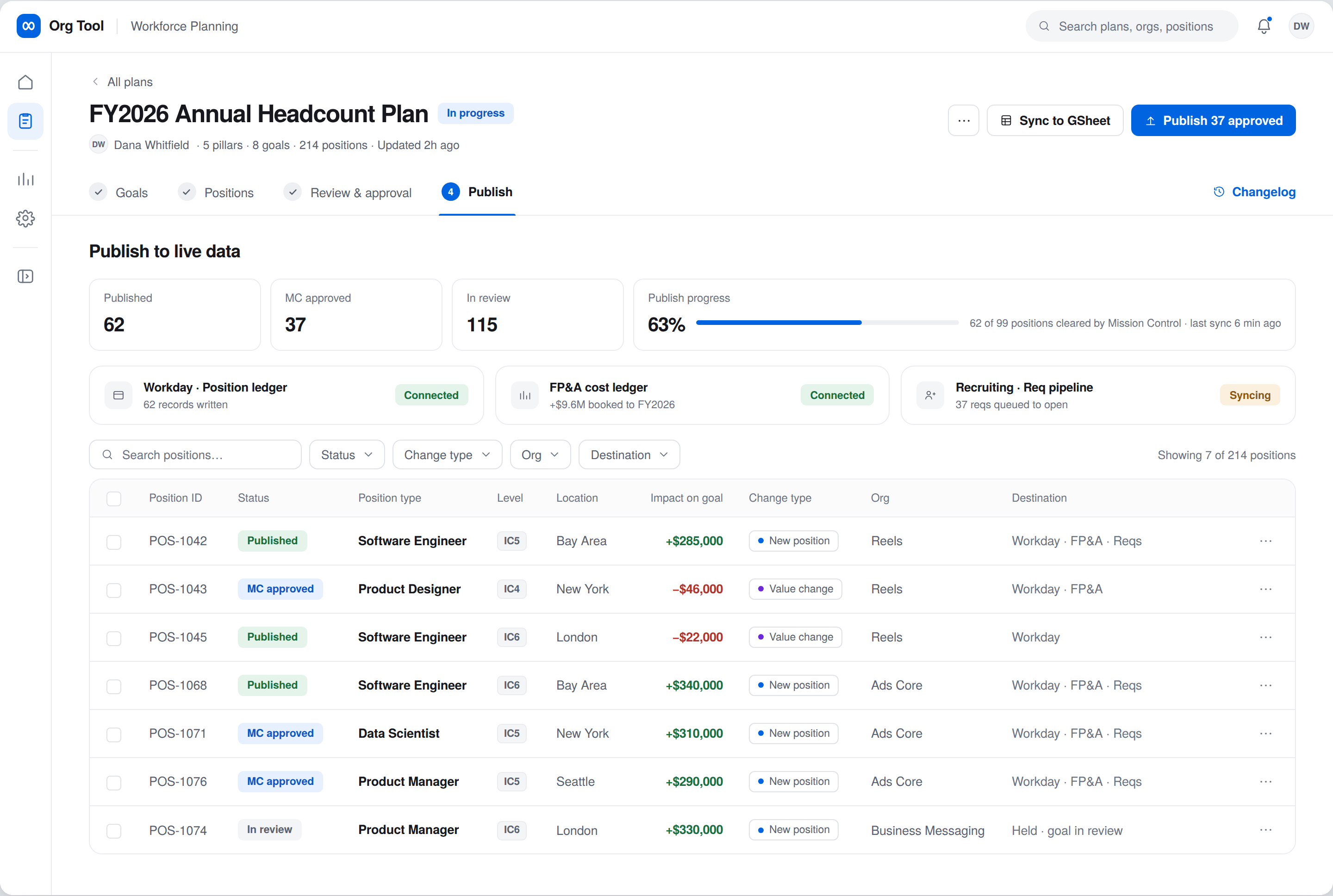This screenshot has height=896, width=1333.
Task: Expand the sidebar panel icon
Action: click(x=25, y=277)
